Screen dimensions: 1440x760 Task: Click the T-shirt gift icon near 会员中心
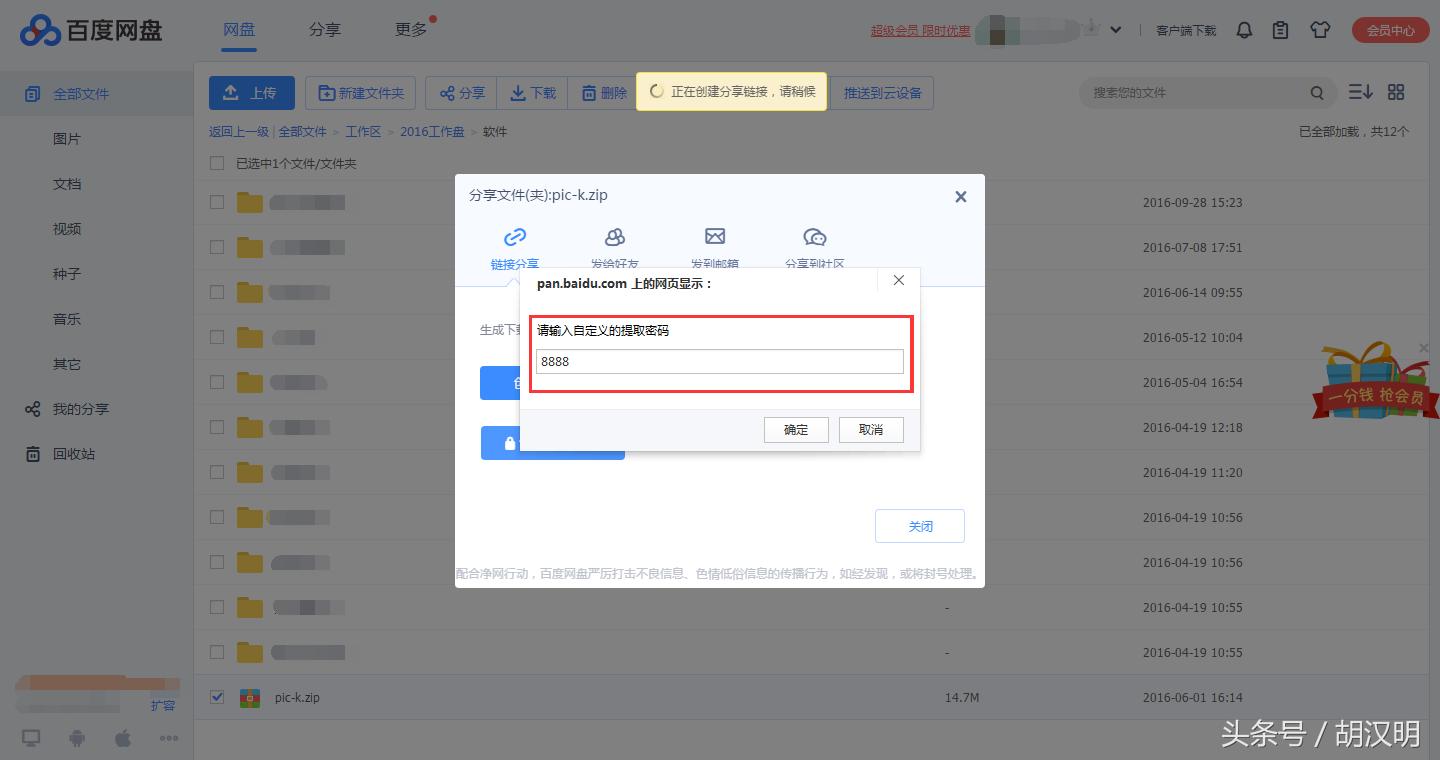pos(1320,30)
